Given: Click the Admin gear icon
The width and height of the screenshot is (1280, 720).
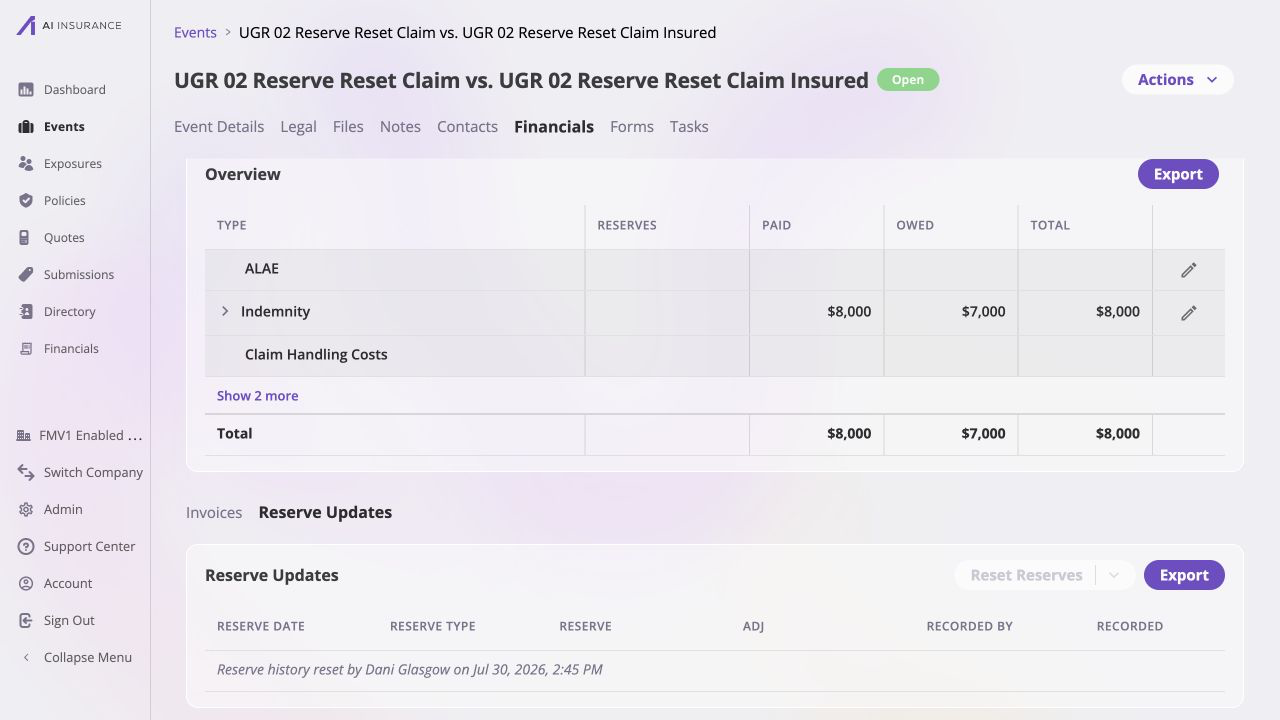Looking at the screenshot, I should pos(26,510).
